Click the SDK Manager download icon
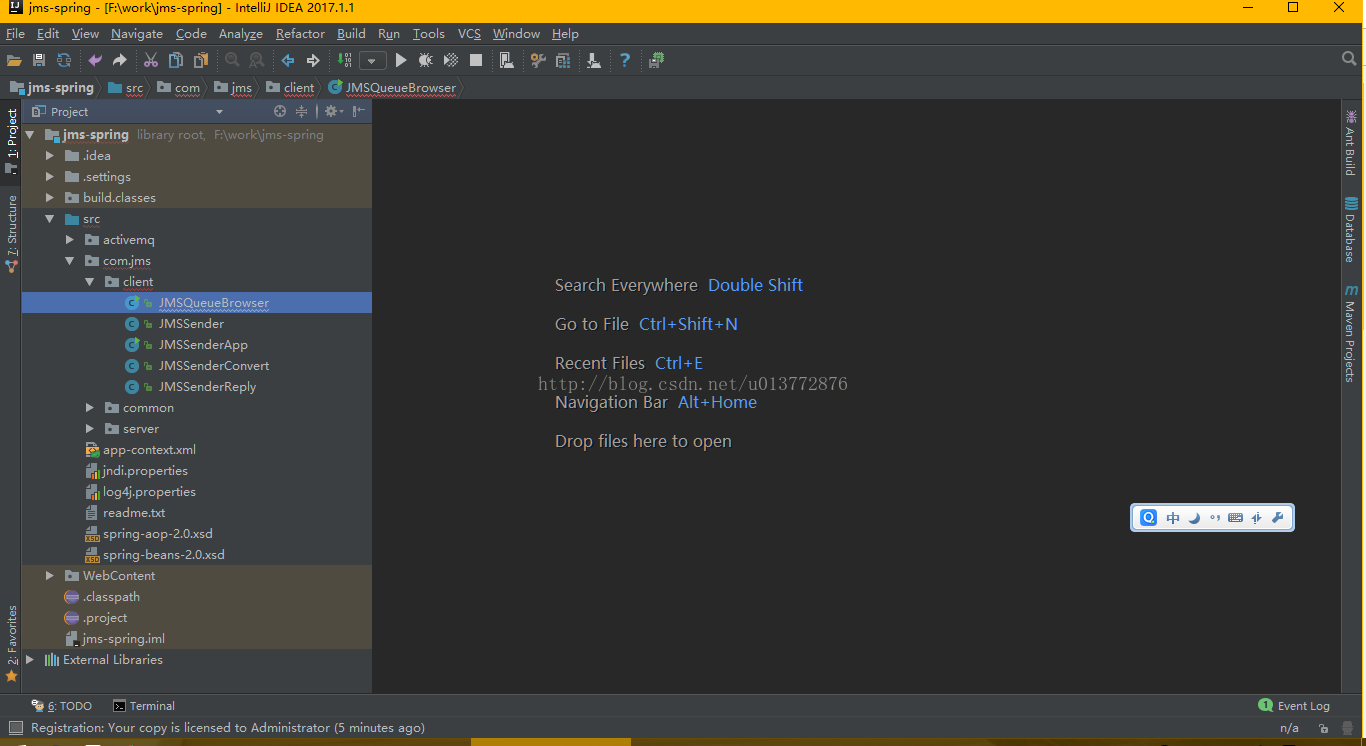This screenshot has width=1366, height=746. pyautogui.click(x=594, y=60)
